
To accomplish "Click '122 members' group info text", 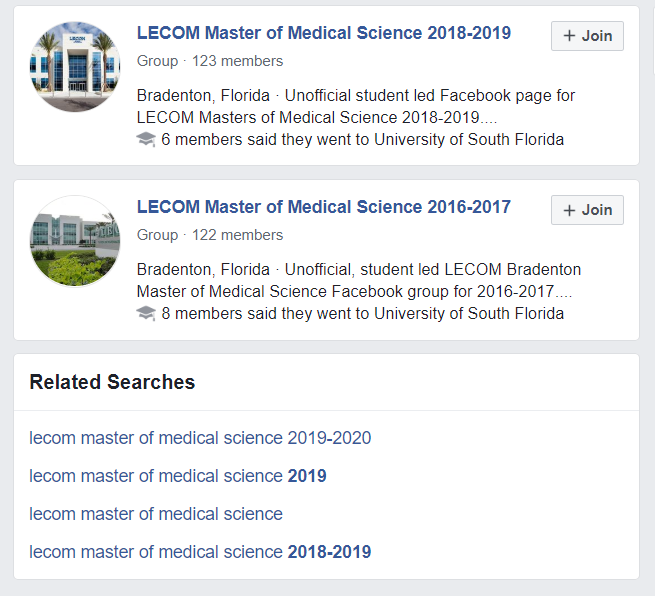I will pos(237,235).
